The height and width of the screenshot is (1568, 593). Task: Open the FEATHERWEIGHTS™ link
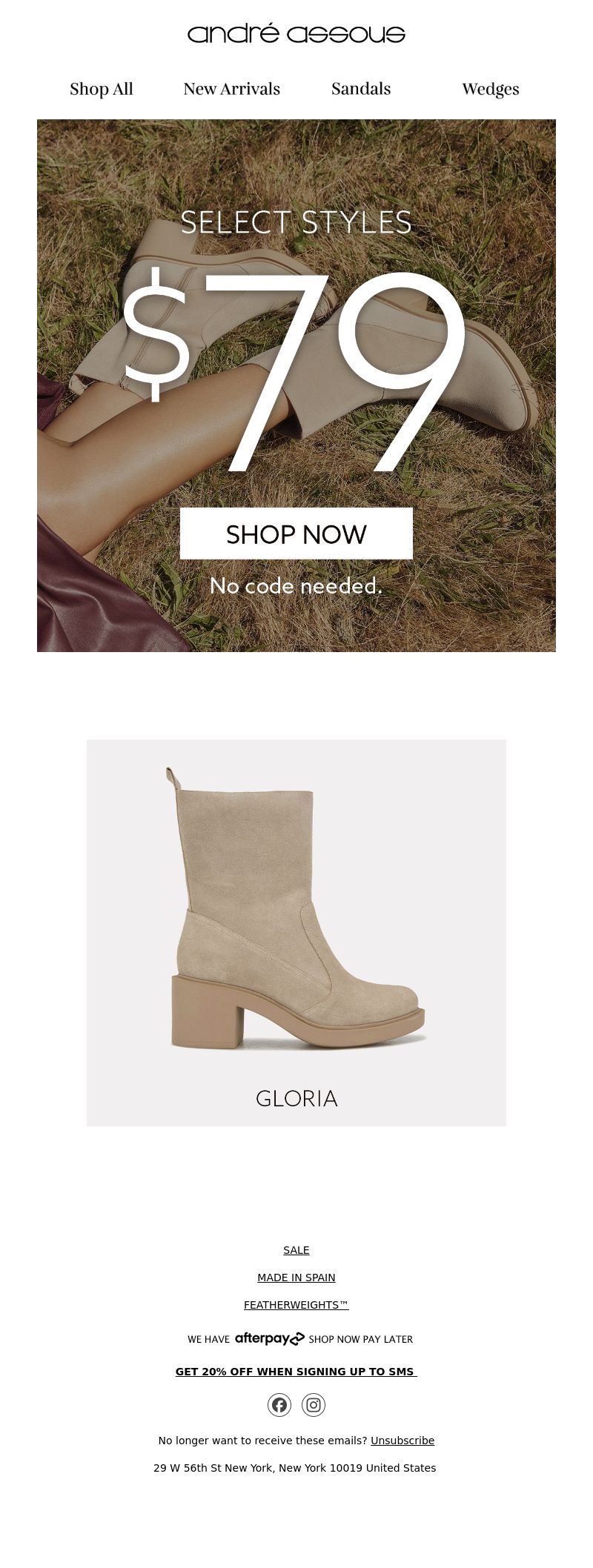pyautogui.click(x=296, y=1305)
